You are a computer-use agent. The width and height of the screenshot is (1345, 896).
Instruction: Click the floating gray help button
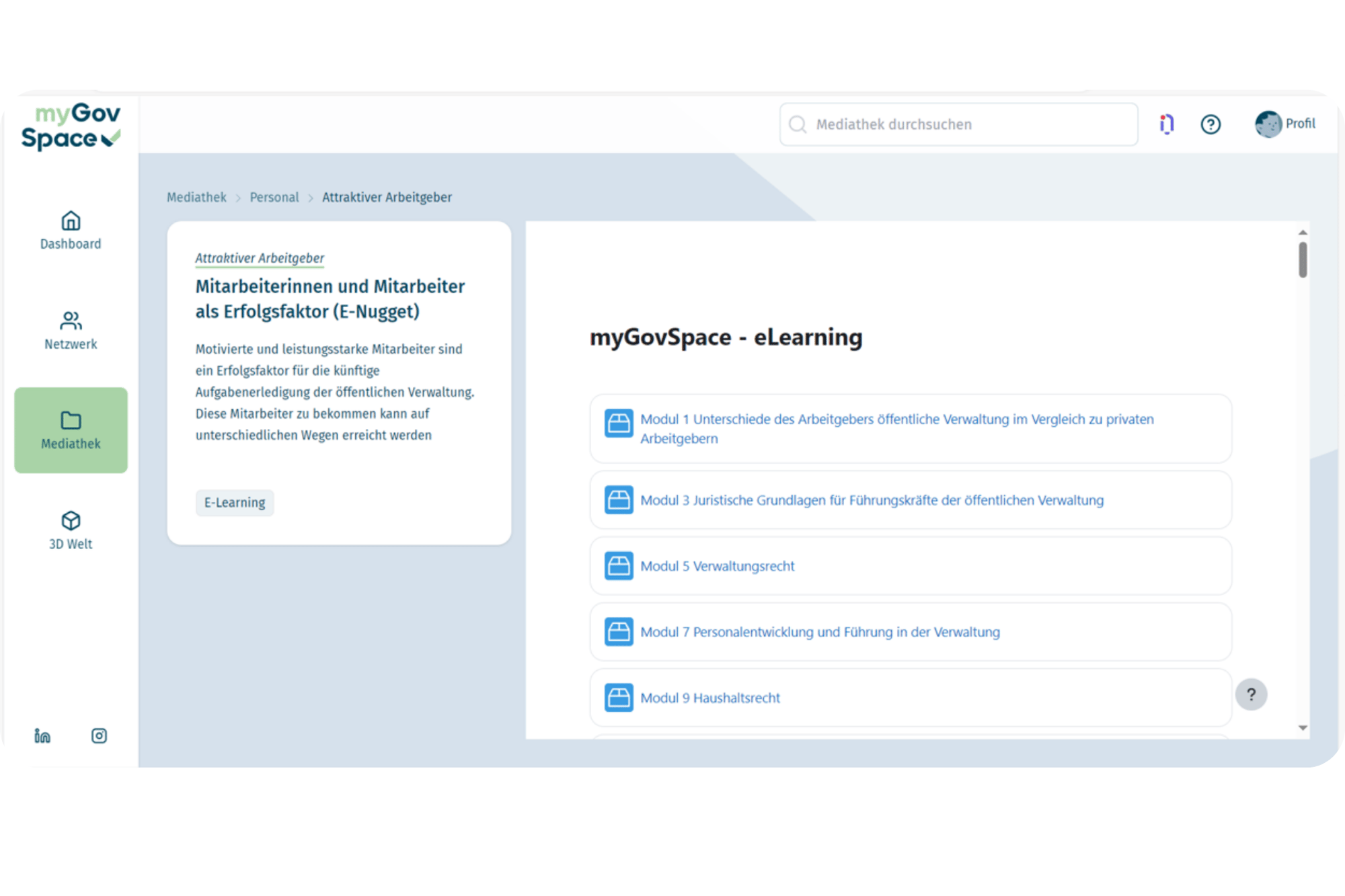1251,694
